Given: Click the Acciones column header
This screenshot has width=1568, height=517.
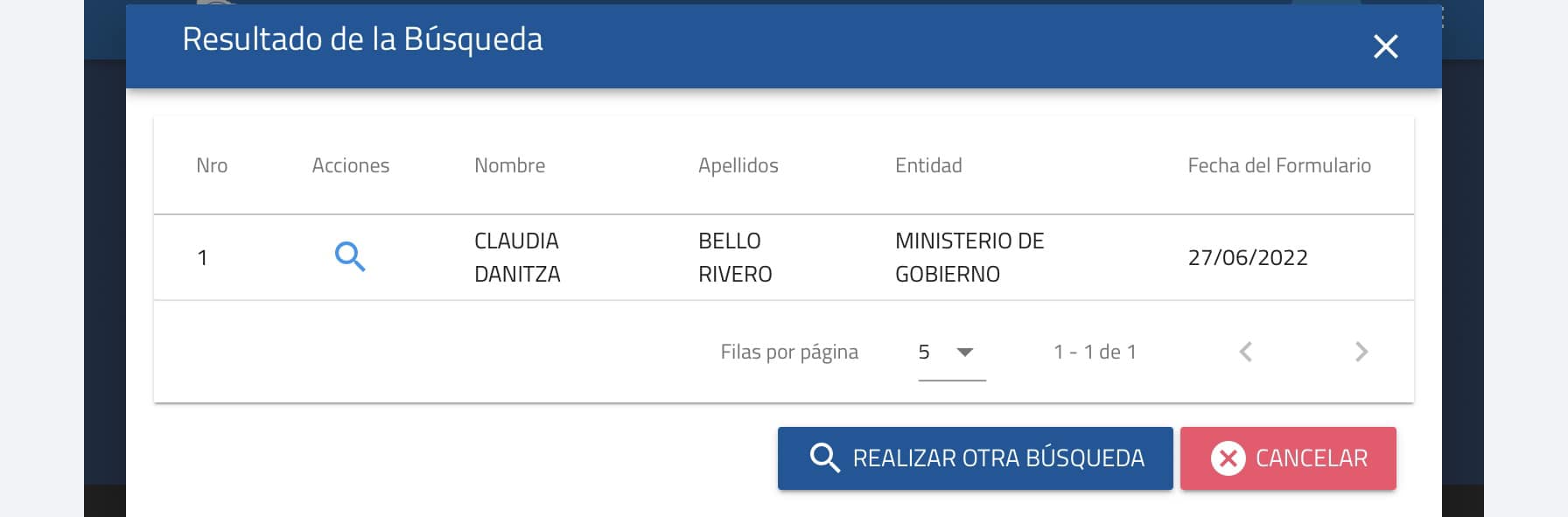Looking at the screenshot, I should 350,165.
